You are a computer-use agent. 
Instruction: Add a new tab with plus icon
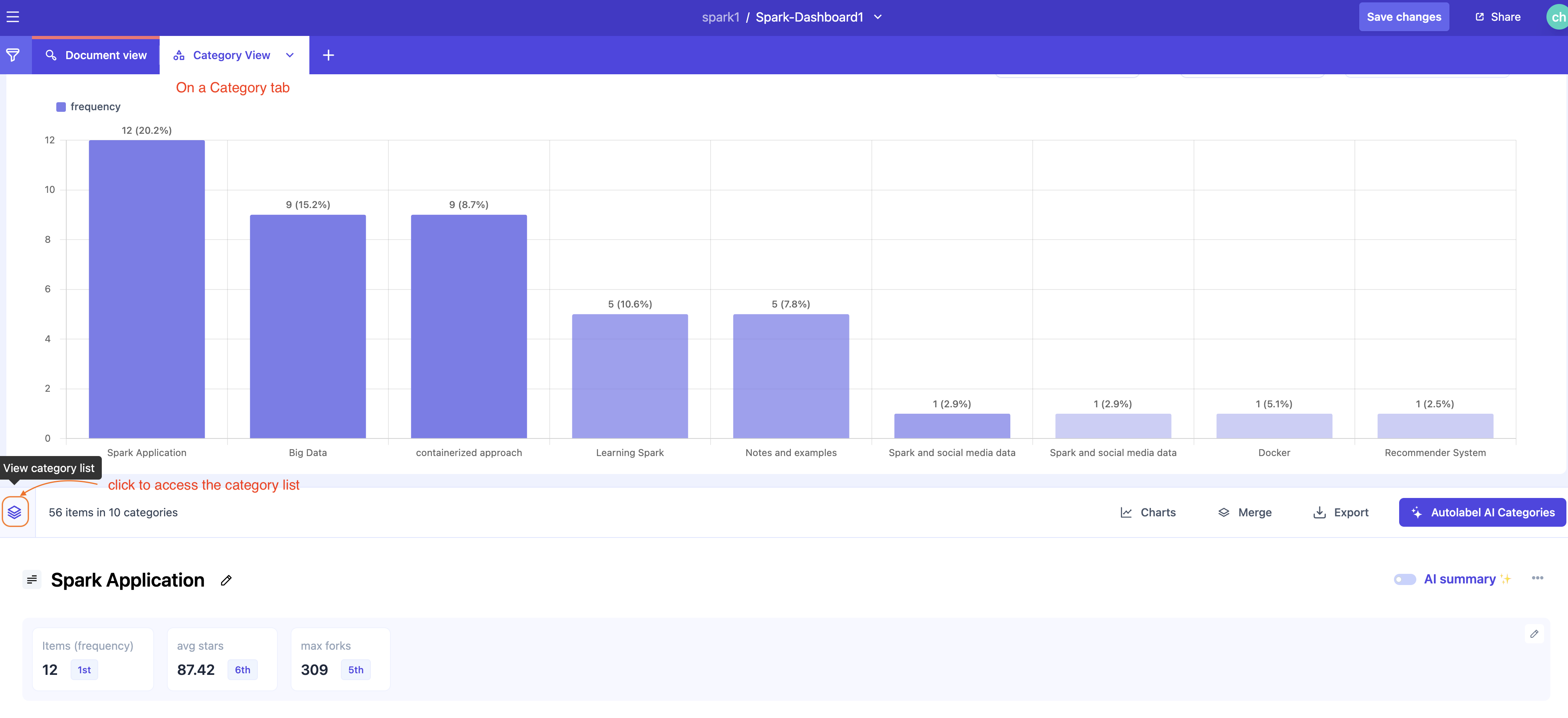pos(328,56)
